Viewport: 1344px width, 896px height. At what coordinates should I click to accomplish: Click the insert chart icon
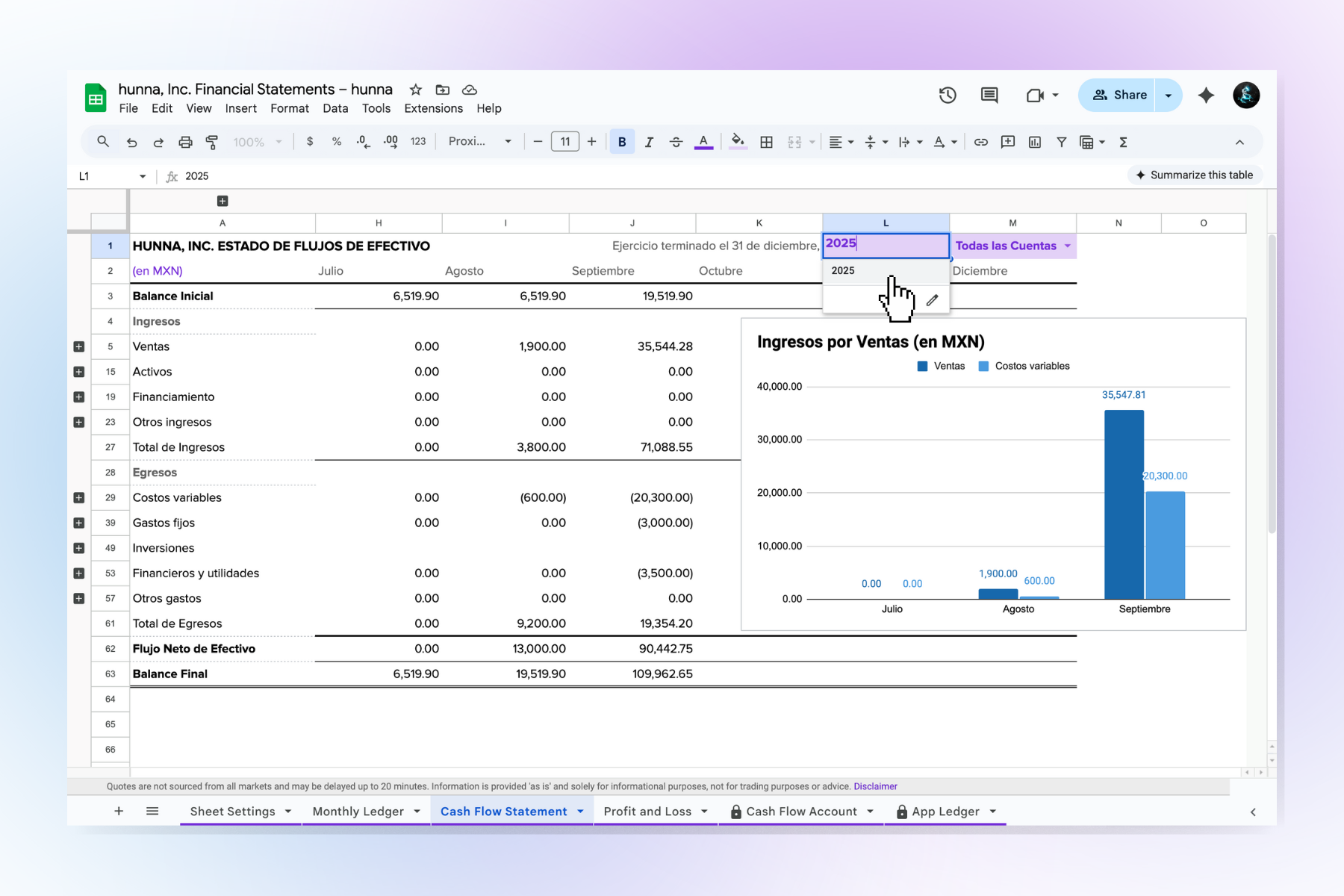(x=1035, y=142)
